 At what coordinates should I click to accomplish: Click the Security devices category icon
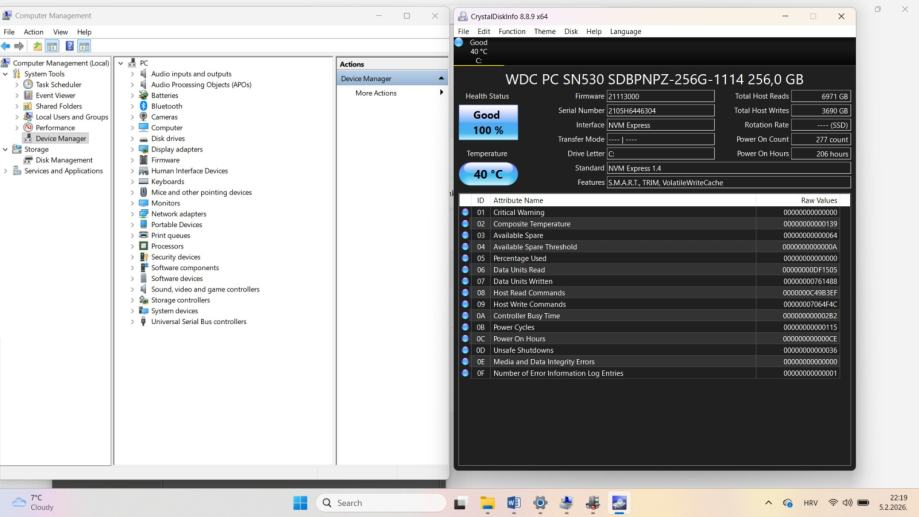pyautogui.click(x=144, y=257)
